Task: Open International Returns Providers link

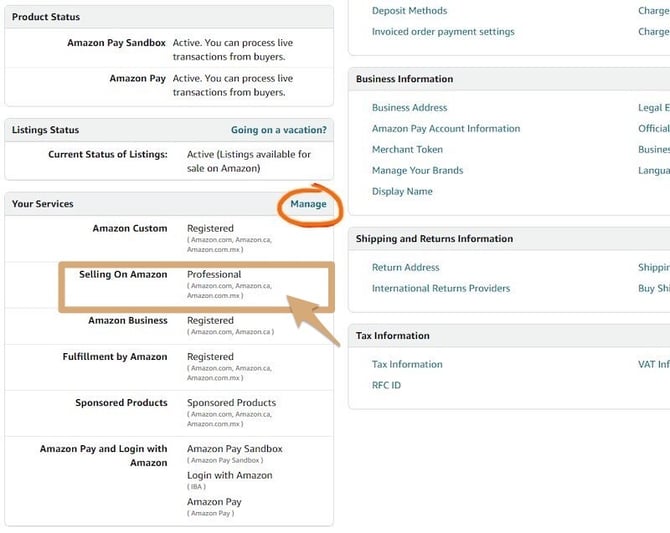Action: coord(441,289)
